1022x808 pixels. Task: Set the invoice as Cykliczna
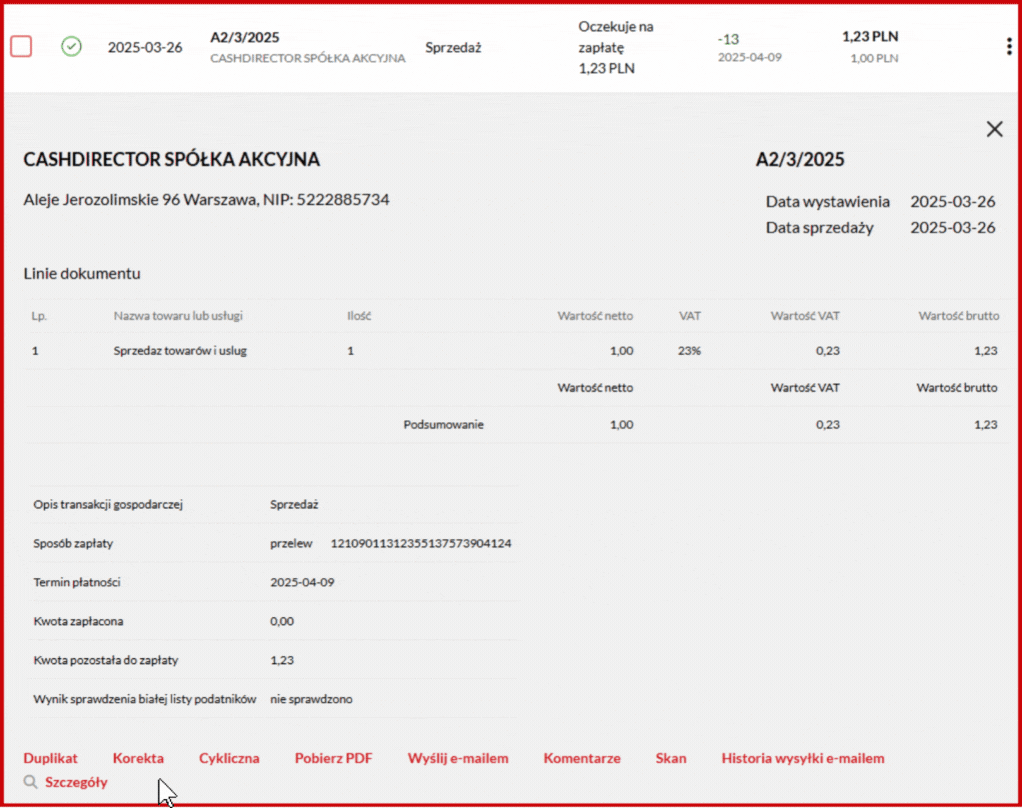229,758
